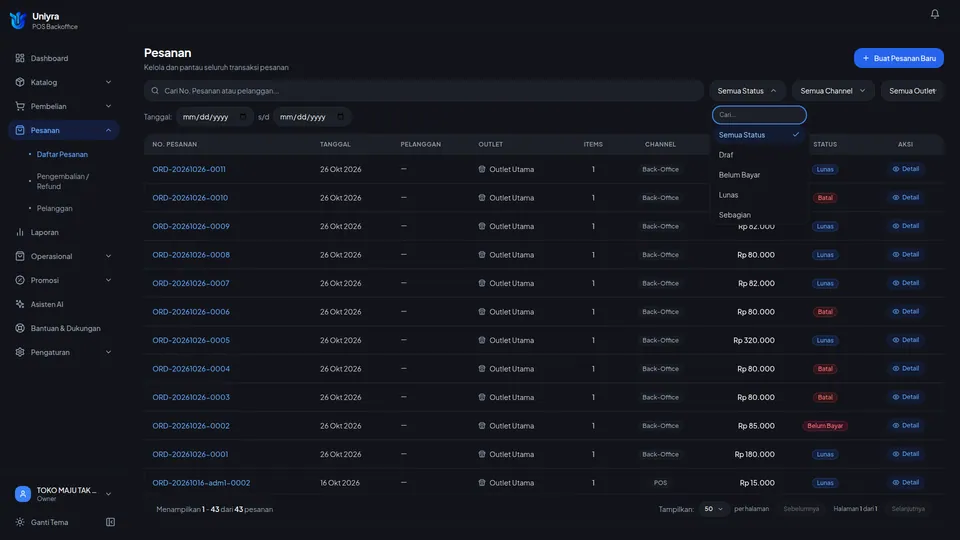Click Lunas badge in ORD-20261026-0008 row
Image resolution: width=960 pixels, height=540 pixels.
click(825, 255)
